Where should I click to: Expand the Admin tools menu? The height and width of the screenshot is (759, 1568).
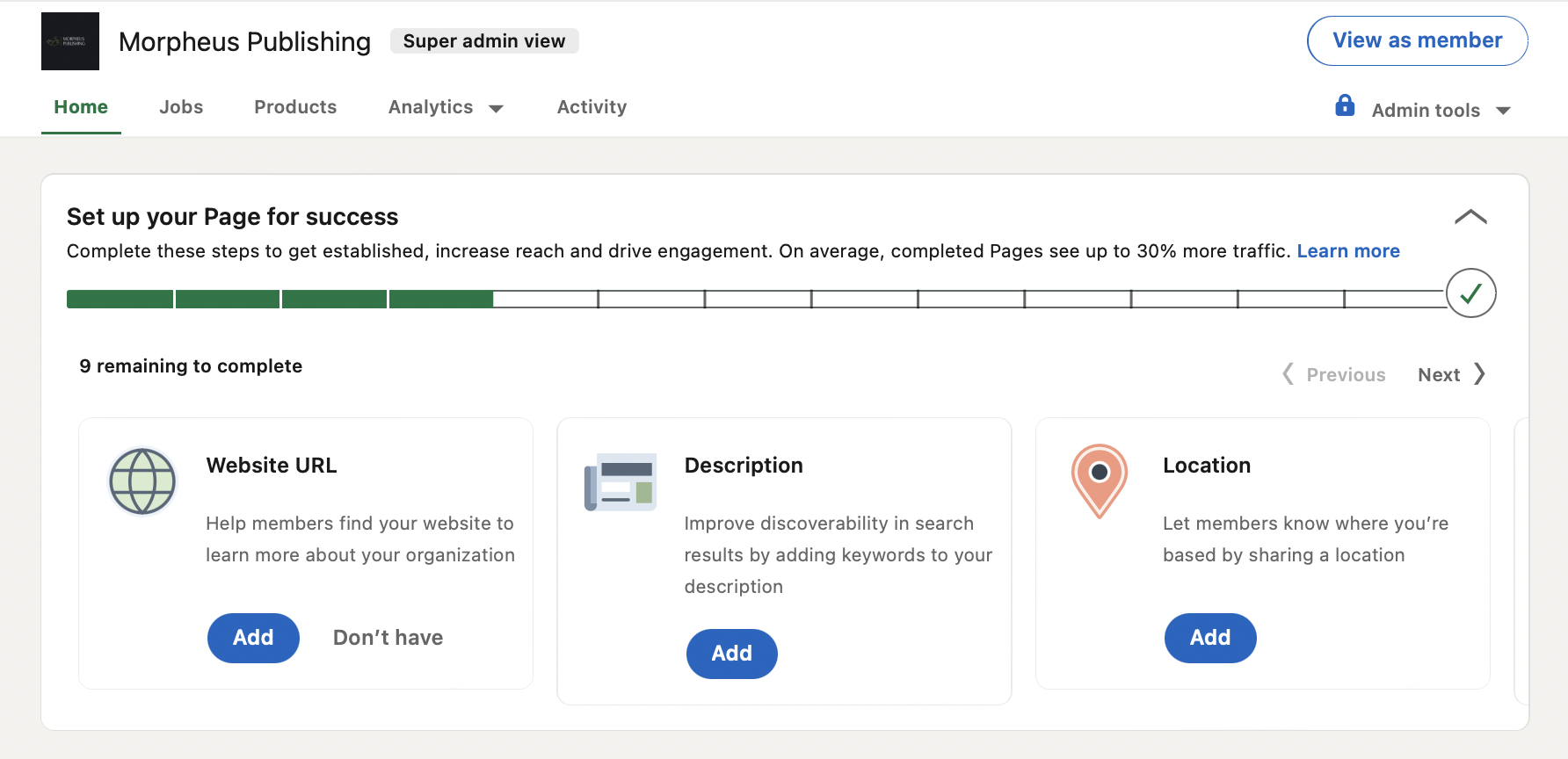click(1441, 110)
